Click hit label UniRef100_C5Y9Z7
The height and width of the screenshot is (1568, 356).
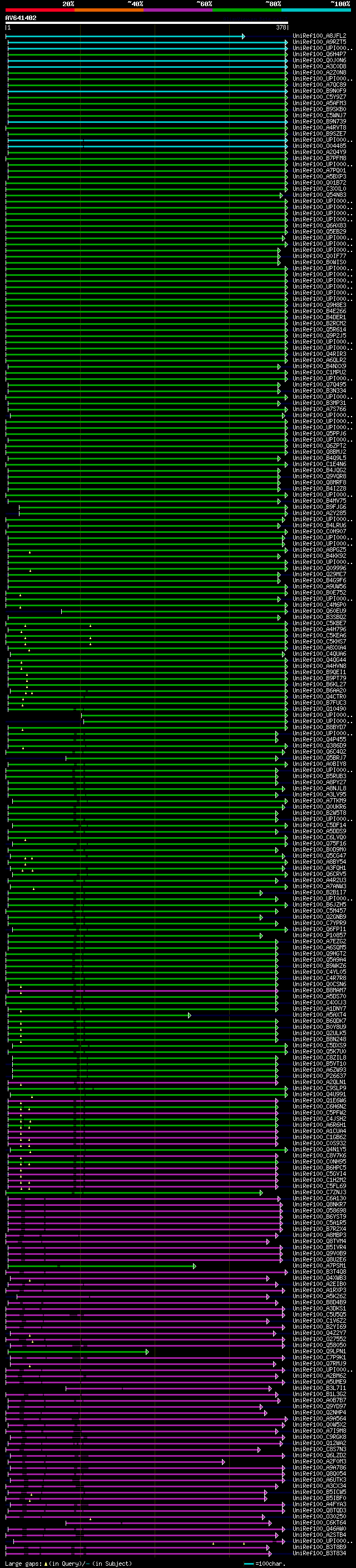click(x=319, y=97)
